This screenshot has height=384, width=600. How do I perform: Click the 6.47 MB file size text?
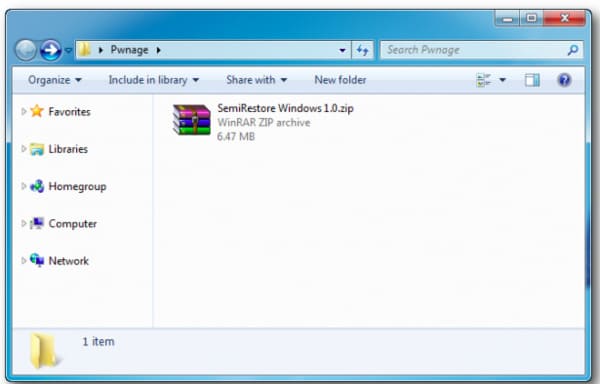pos(236,136)
